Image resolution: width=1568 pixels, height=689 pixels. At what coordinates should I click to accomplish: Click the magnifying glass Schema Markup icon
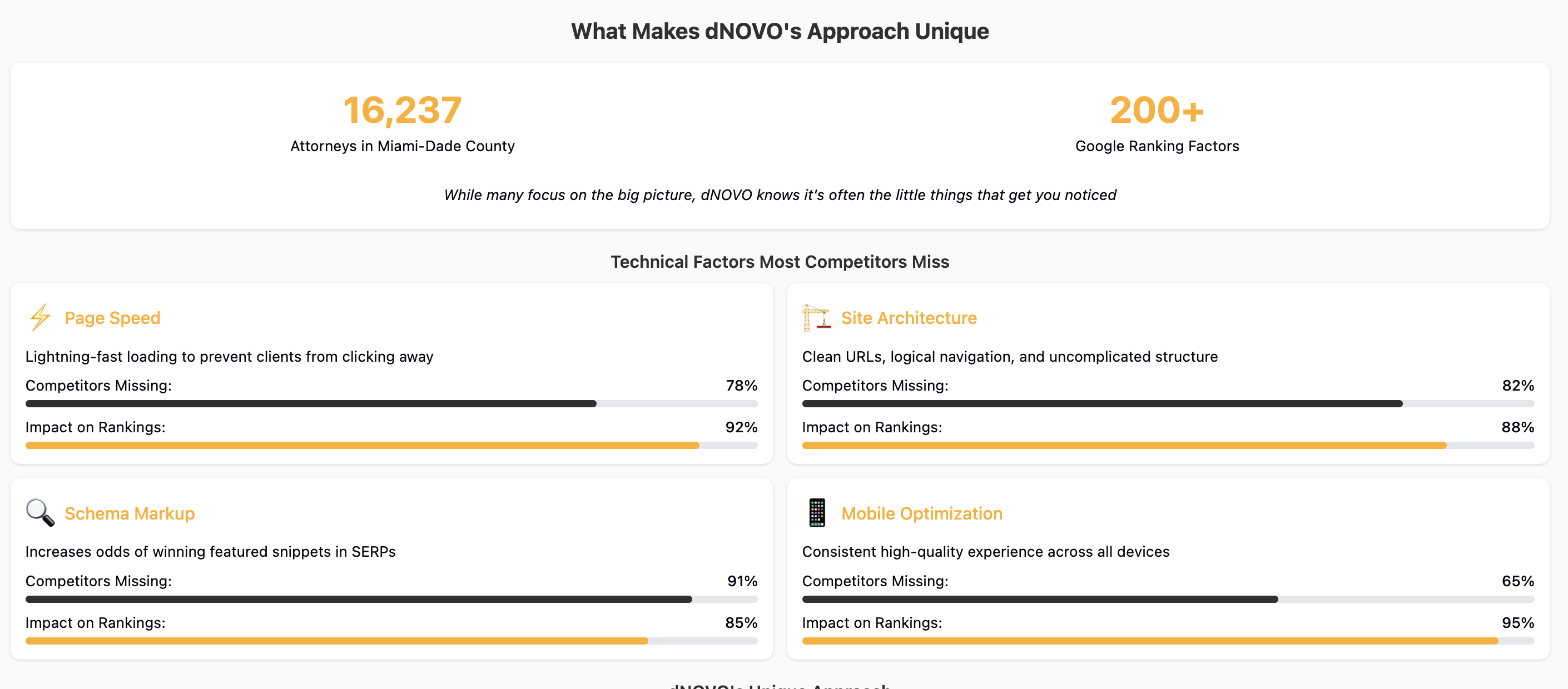click(x=40, y=513)
